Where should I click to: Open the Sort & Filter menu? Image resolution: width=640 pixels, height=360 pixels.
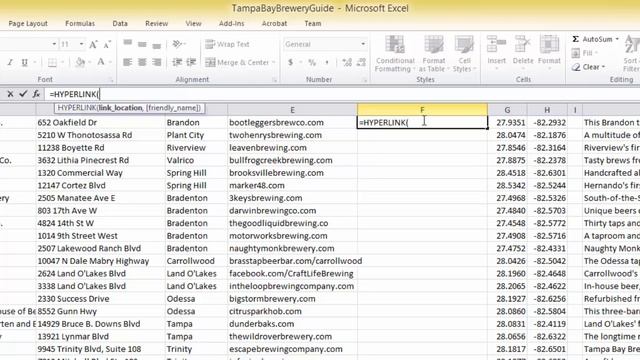[632, 54]
